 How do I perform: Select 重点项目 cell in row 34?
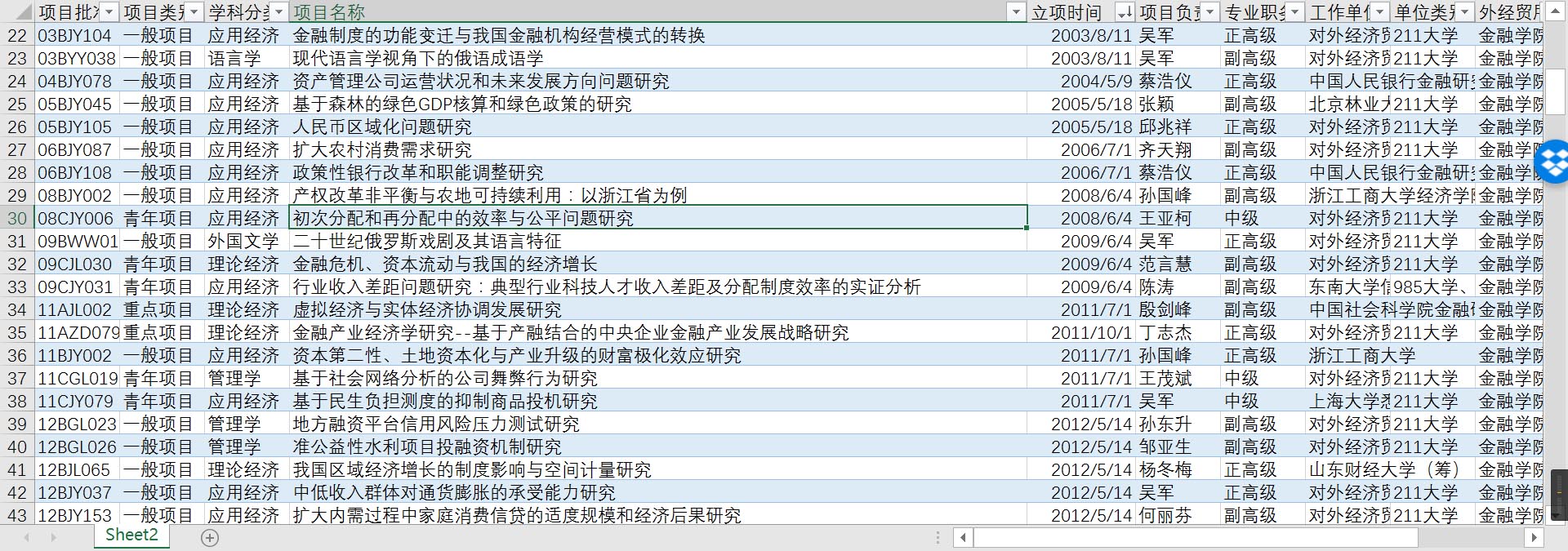[161, 309]
